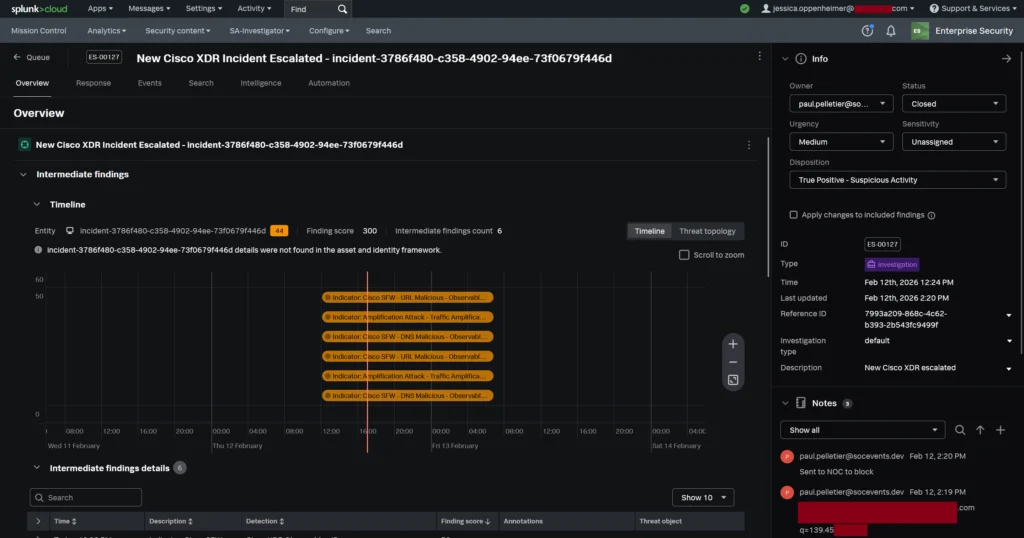
Task: Enable the Scroll to zoom checkbox
Action: tap(684, 255)
